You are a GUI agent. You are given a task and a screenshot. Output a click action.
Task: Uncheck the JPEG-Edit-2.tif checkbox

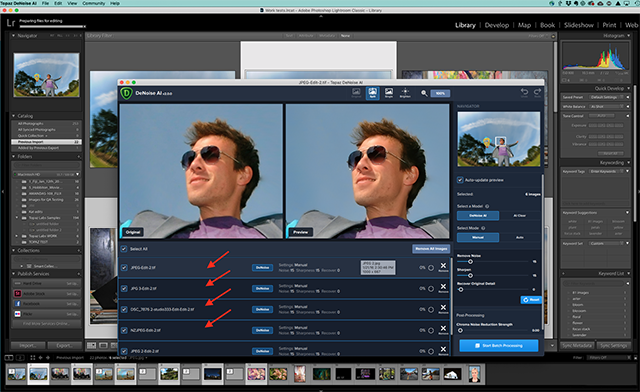point(124,268)
